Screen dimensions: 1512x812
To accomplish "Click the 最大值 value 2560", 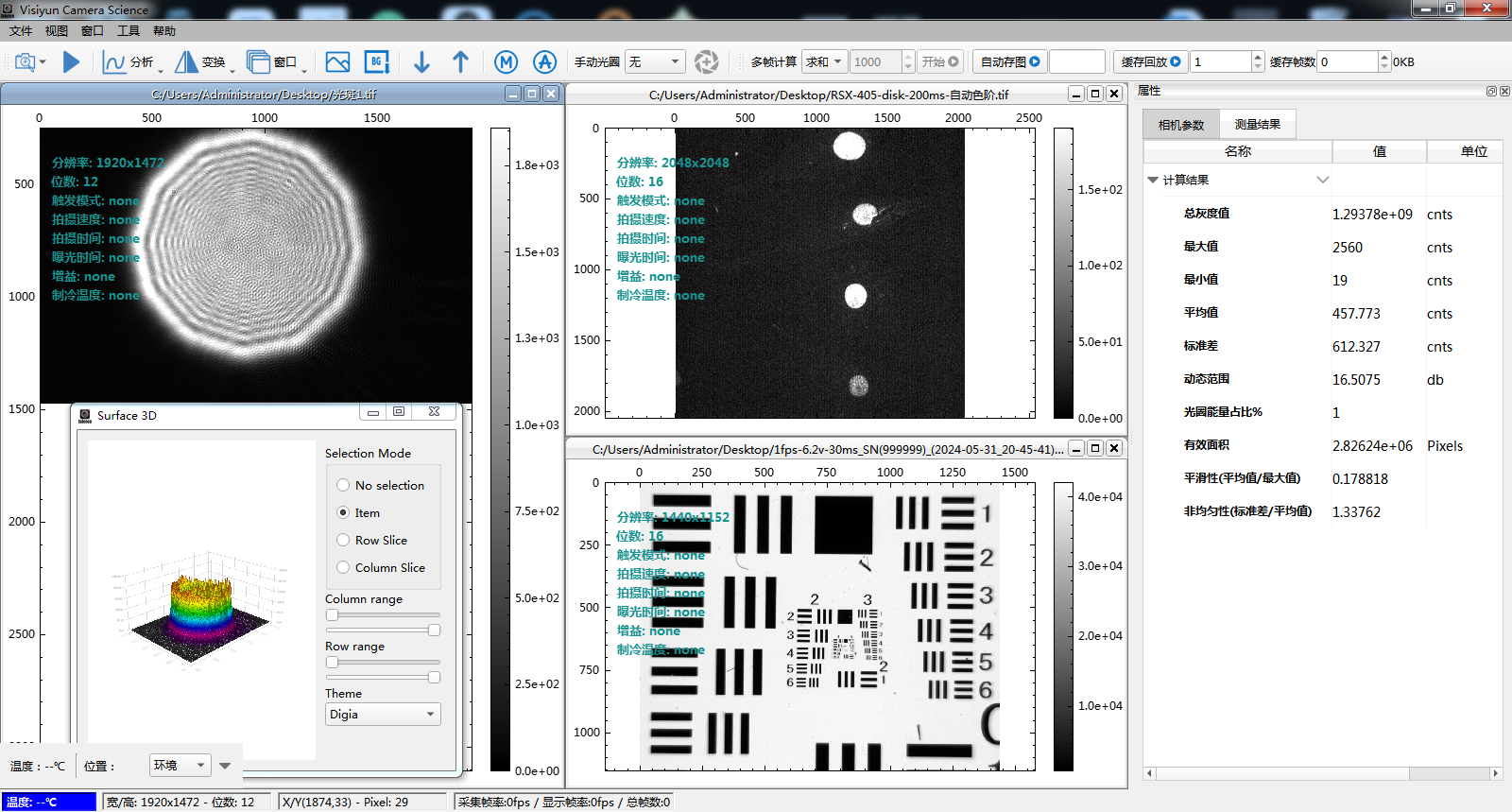I will click(x=1348, y=248).
